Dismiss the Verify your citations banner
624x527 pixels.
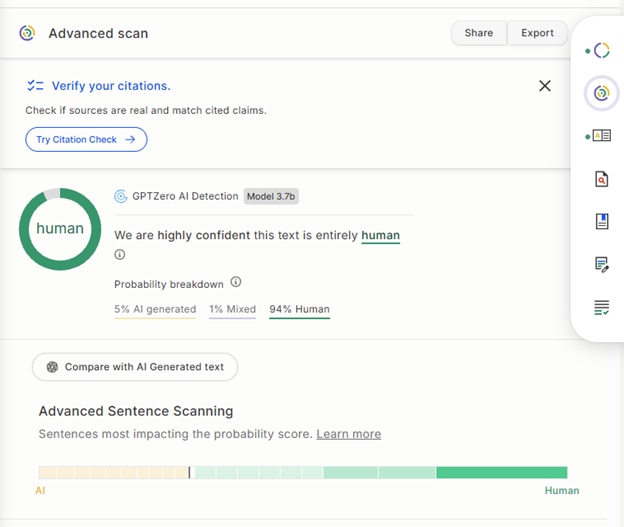[x=545, y=86]
